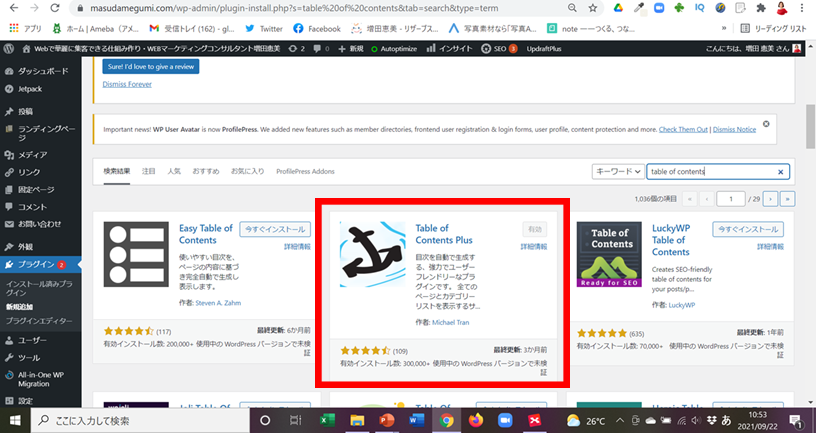Viewport: 816px width, 433px height.
Task: Install LuckyWP Table of Contents now
Action: pyautogui.click(x=748, y=229)
